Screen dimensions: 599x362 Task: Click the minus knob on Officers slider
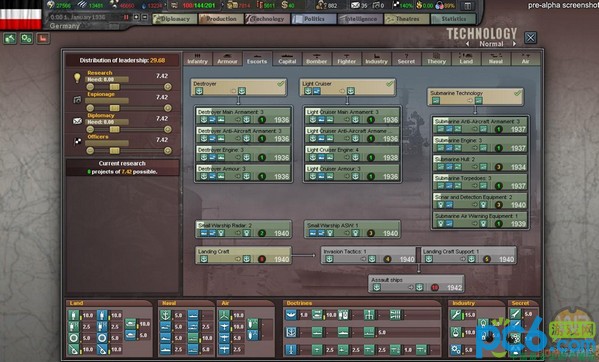[90, 151]
